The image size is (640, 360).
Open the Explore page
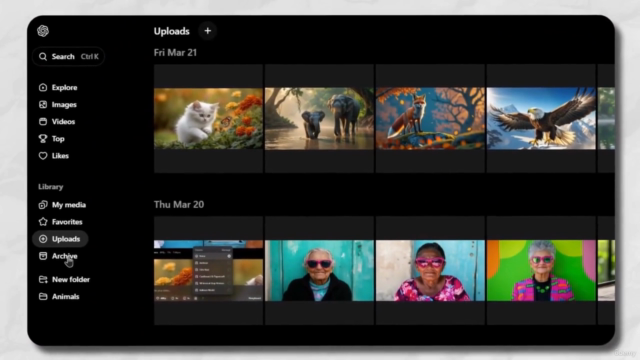[64, 87]
